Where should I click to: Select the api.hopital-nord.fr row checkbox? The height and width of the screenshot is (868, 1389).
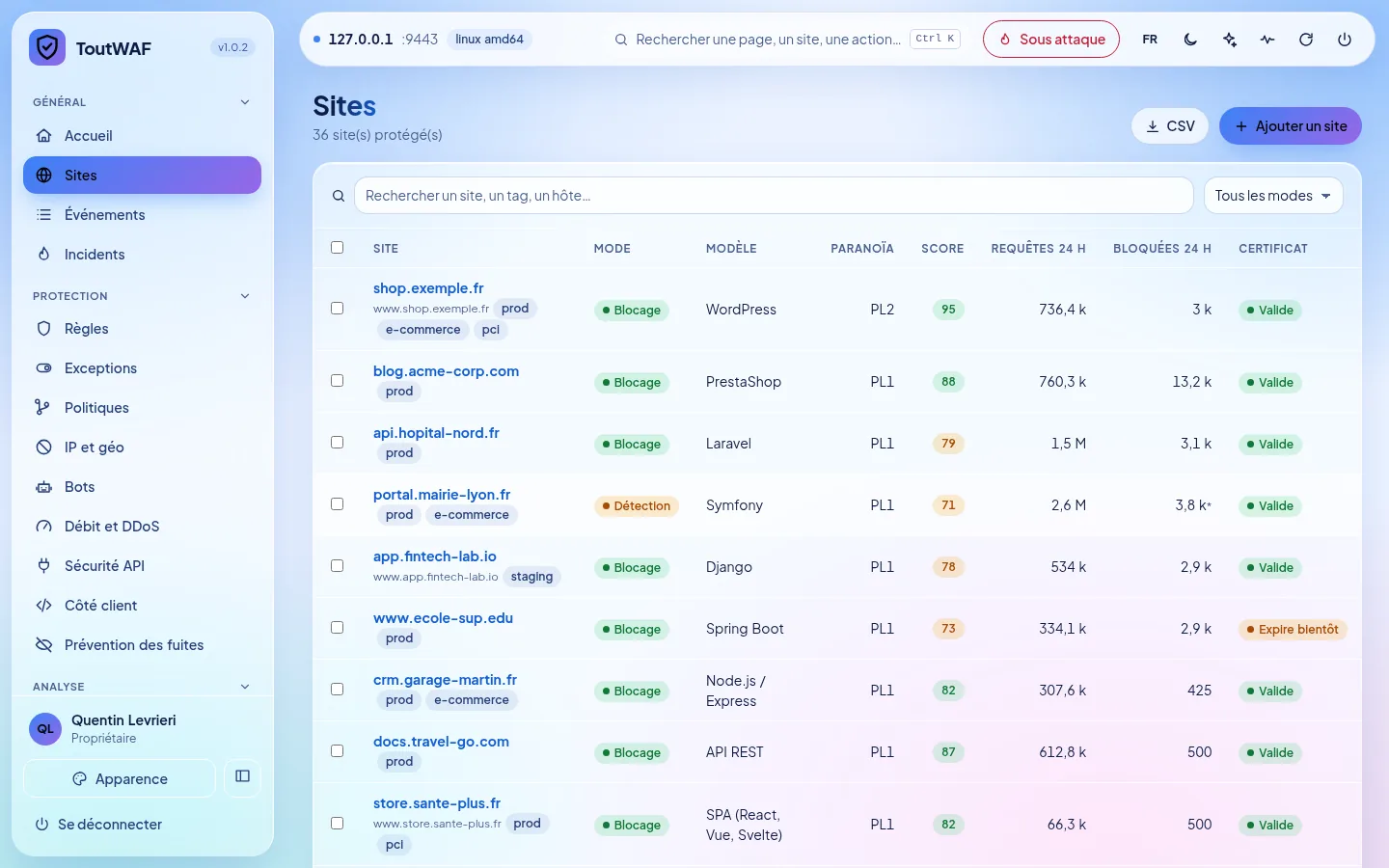tap(338, 443)
